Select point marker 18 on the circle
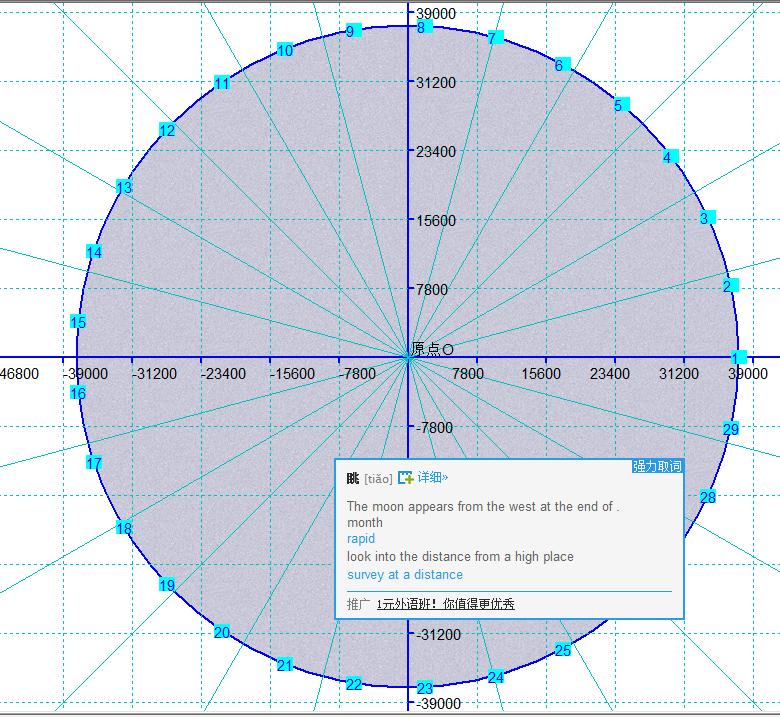780x717 pixels. tap(124, 527)
